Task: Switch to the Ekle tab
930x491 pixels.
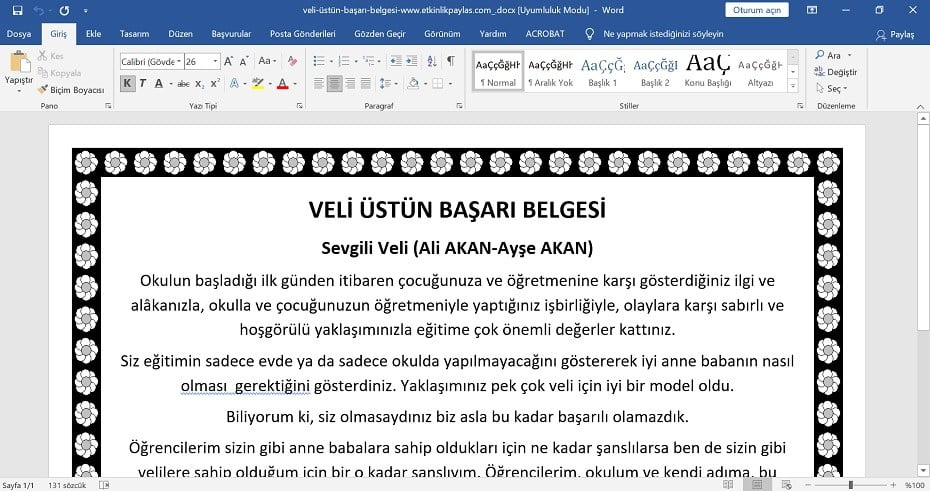Action: (x=93, y=34)
